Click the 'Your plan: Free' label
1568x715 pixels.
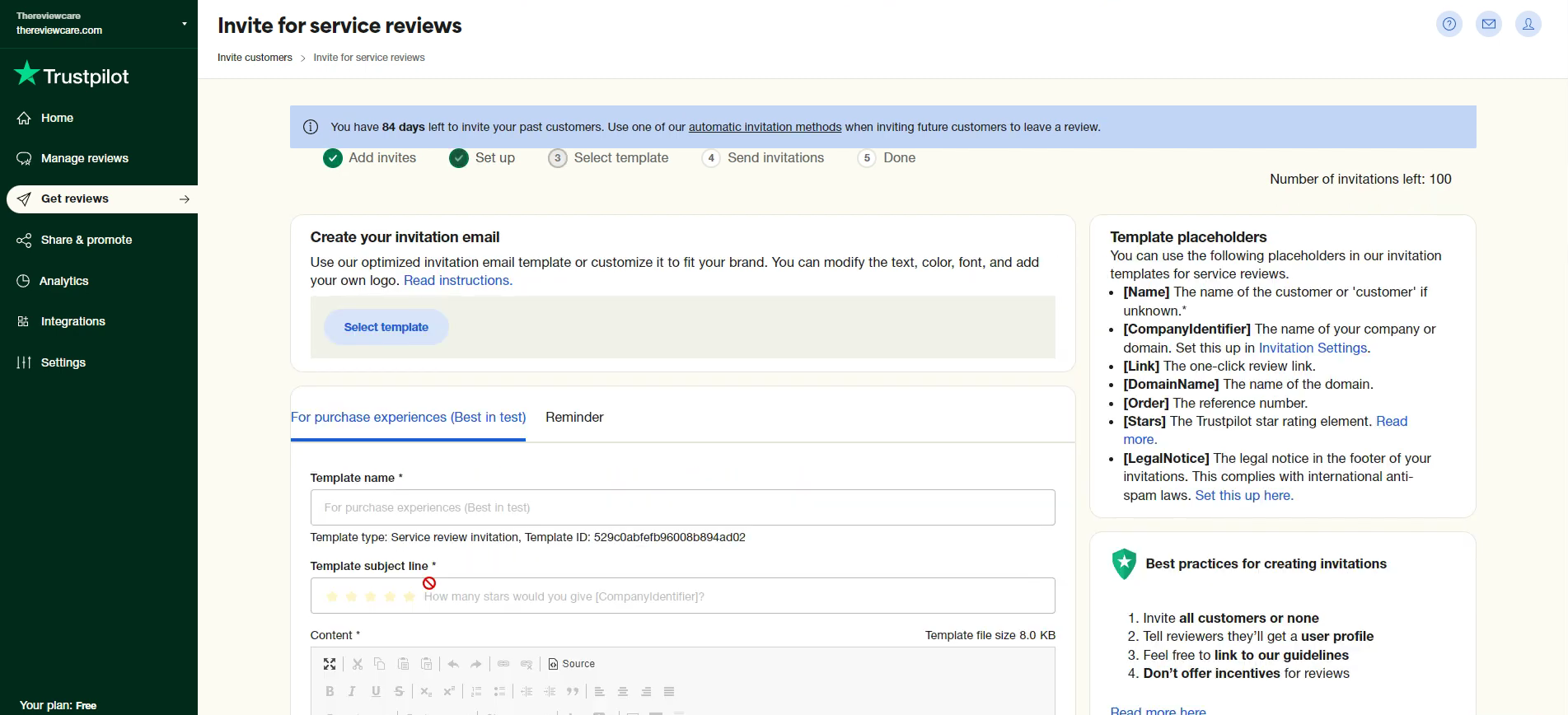pos(58,705)
